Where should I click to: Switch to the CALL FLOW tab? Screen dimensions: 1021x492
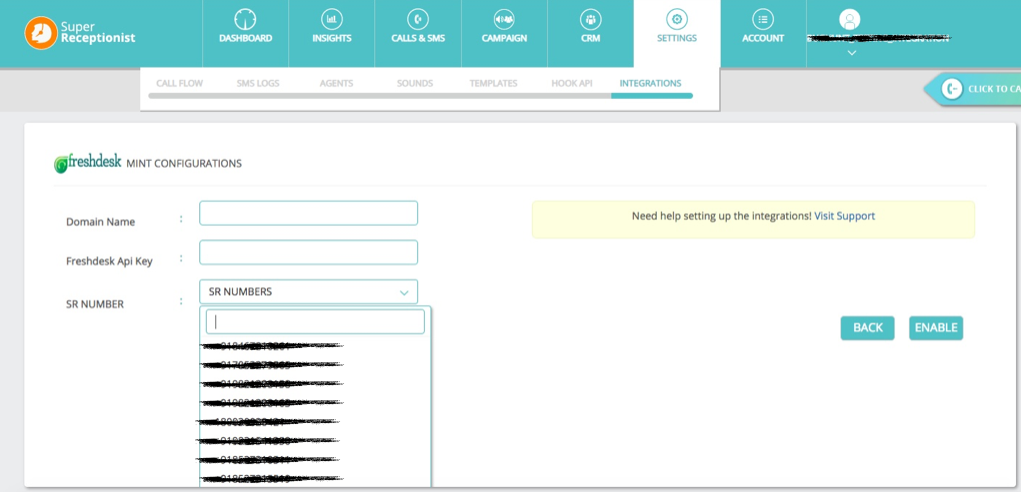180,83
